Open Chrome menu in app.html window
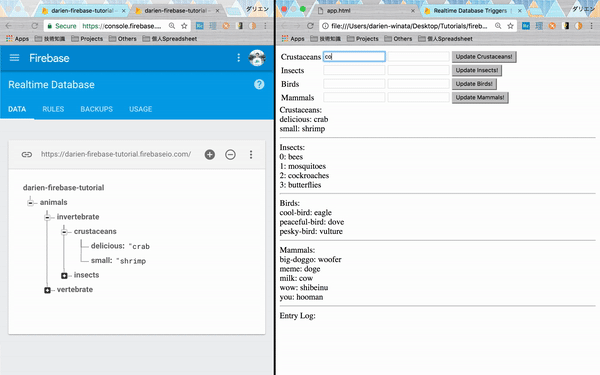The width and height of the screenshot is (600, 375). click(x=591, y=26)
